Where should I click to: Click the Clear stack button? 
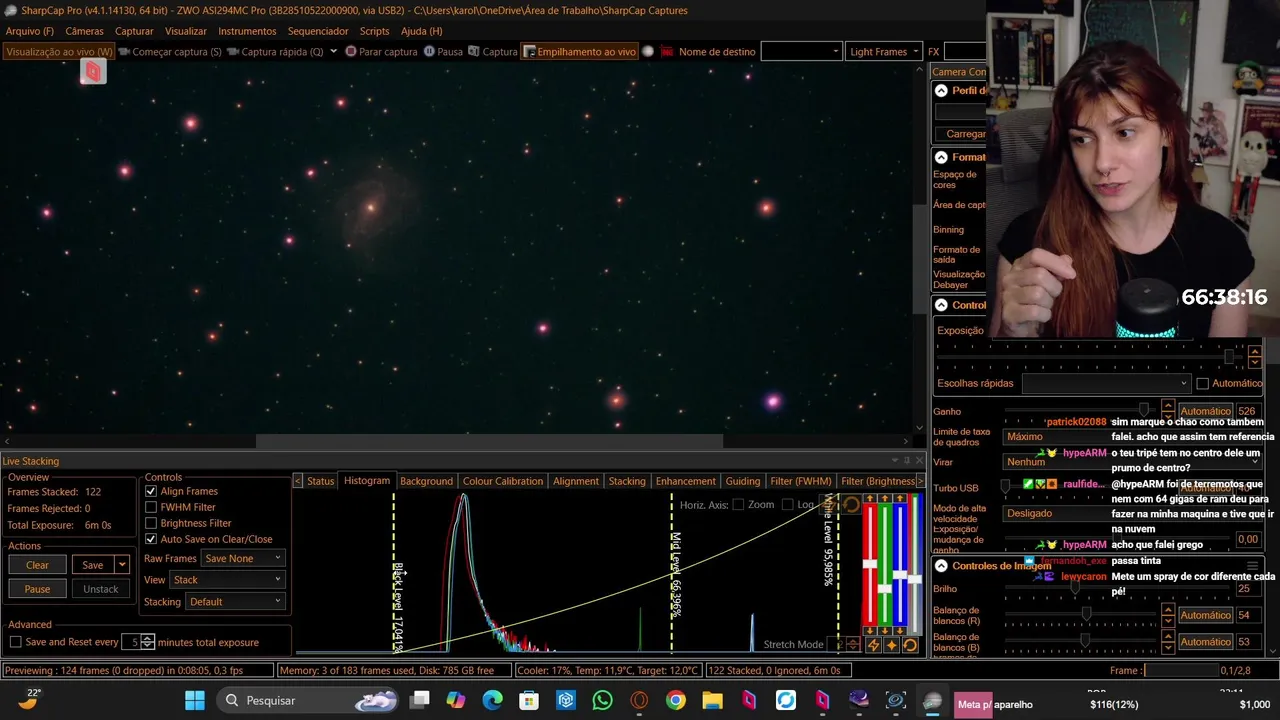[x=37, y=565]
